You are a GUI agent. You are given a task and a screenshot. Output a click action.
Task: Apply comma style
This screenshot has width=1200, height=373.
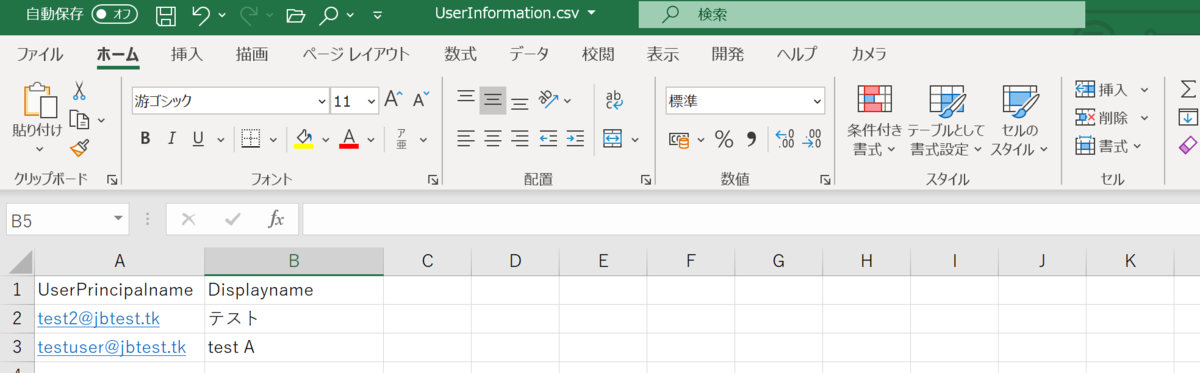[x=751, y=138]
